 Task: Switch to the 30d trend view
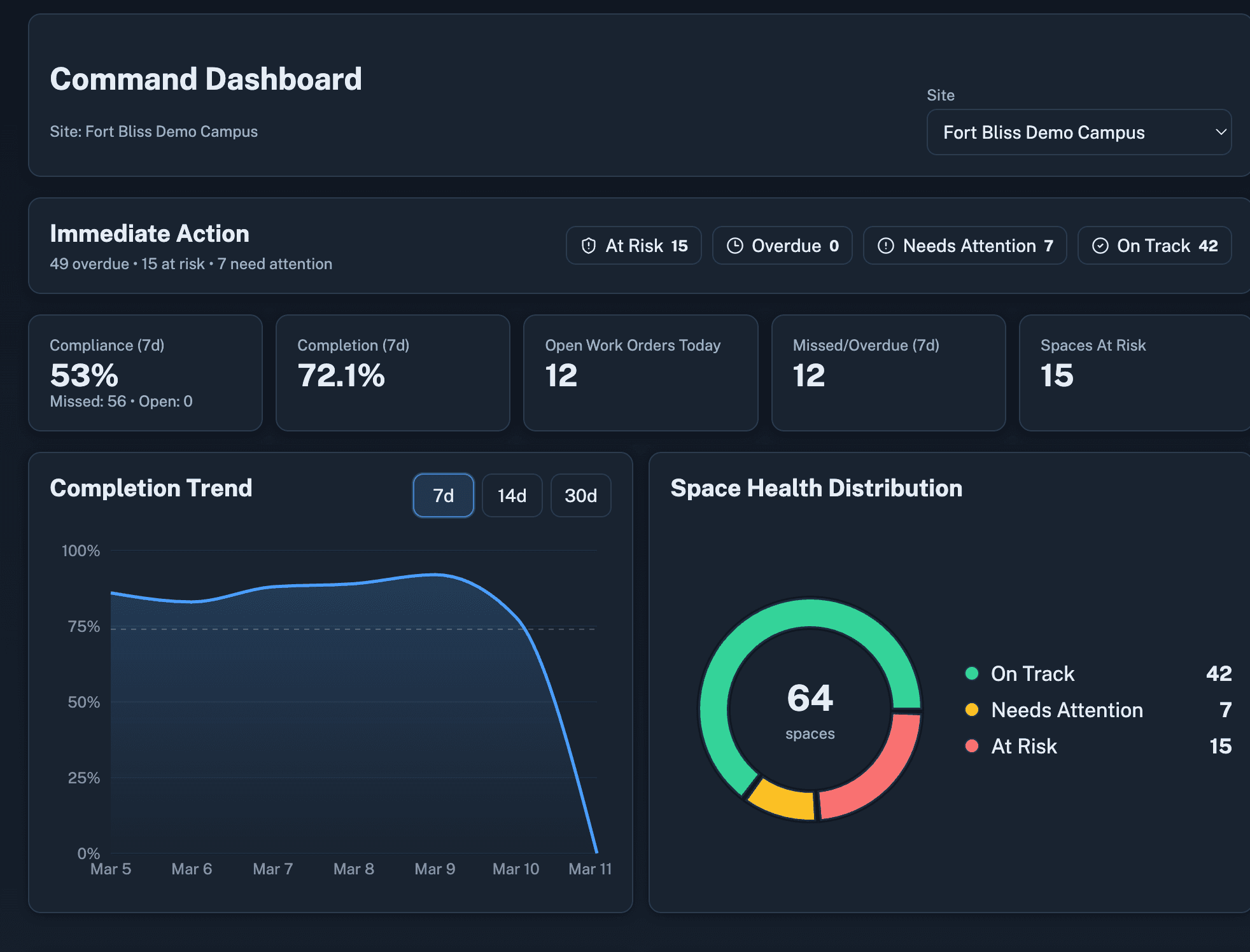(x=580, y=495)
